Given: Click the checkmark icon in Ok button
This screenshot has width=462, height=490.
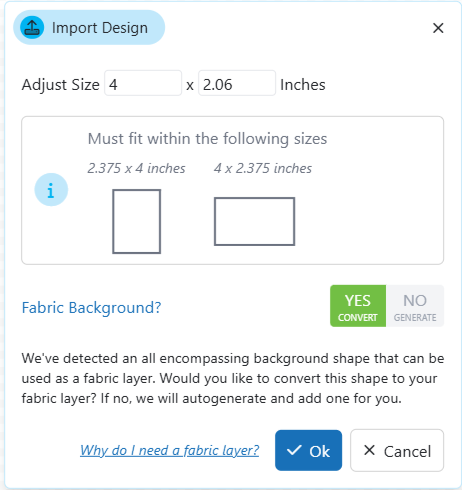Looking at the screenshot, I should [294, 450].
